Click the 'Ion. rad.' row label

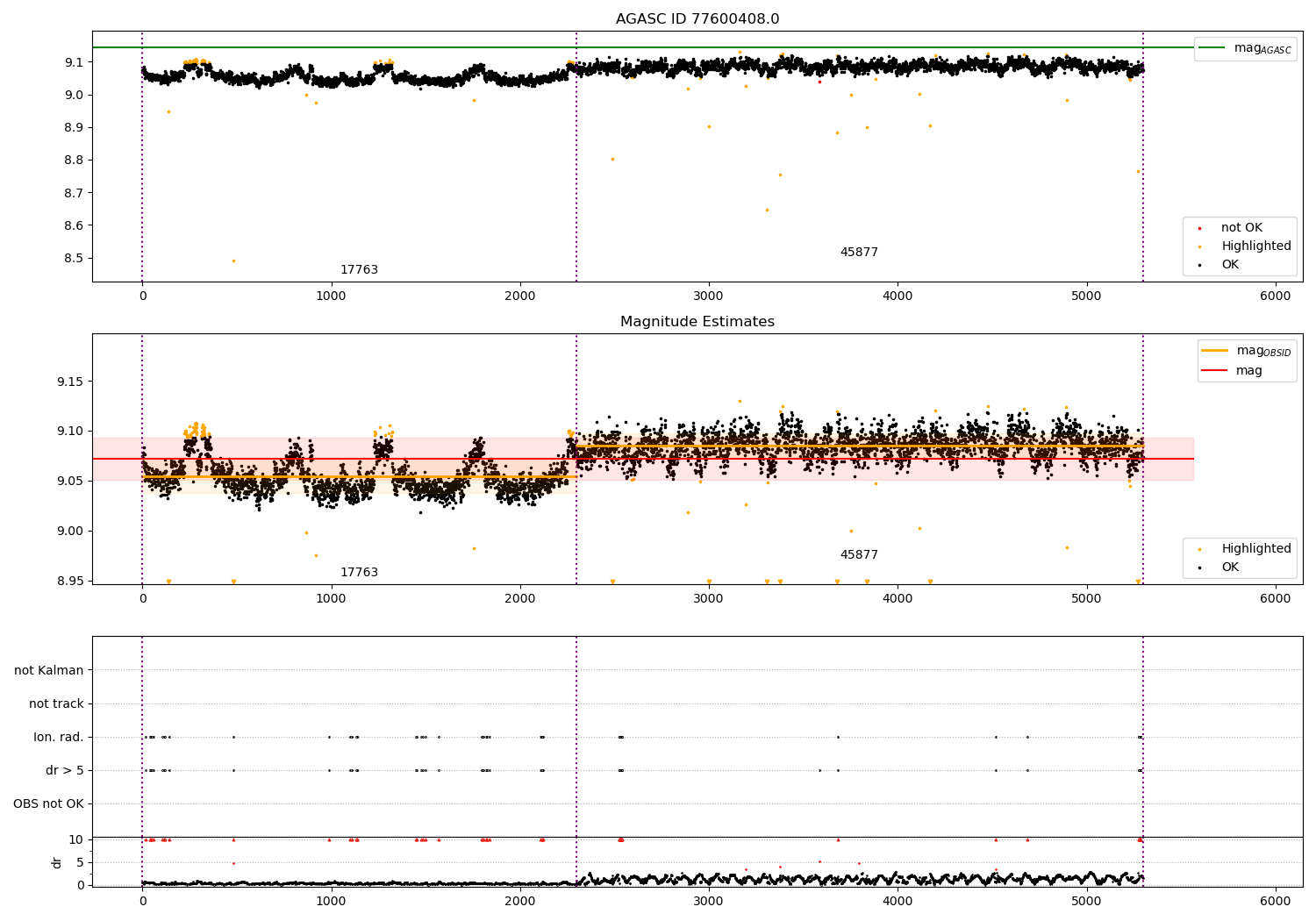[x=59, y=738]
